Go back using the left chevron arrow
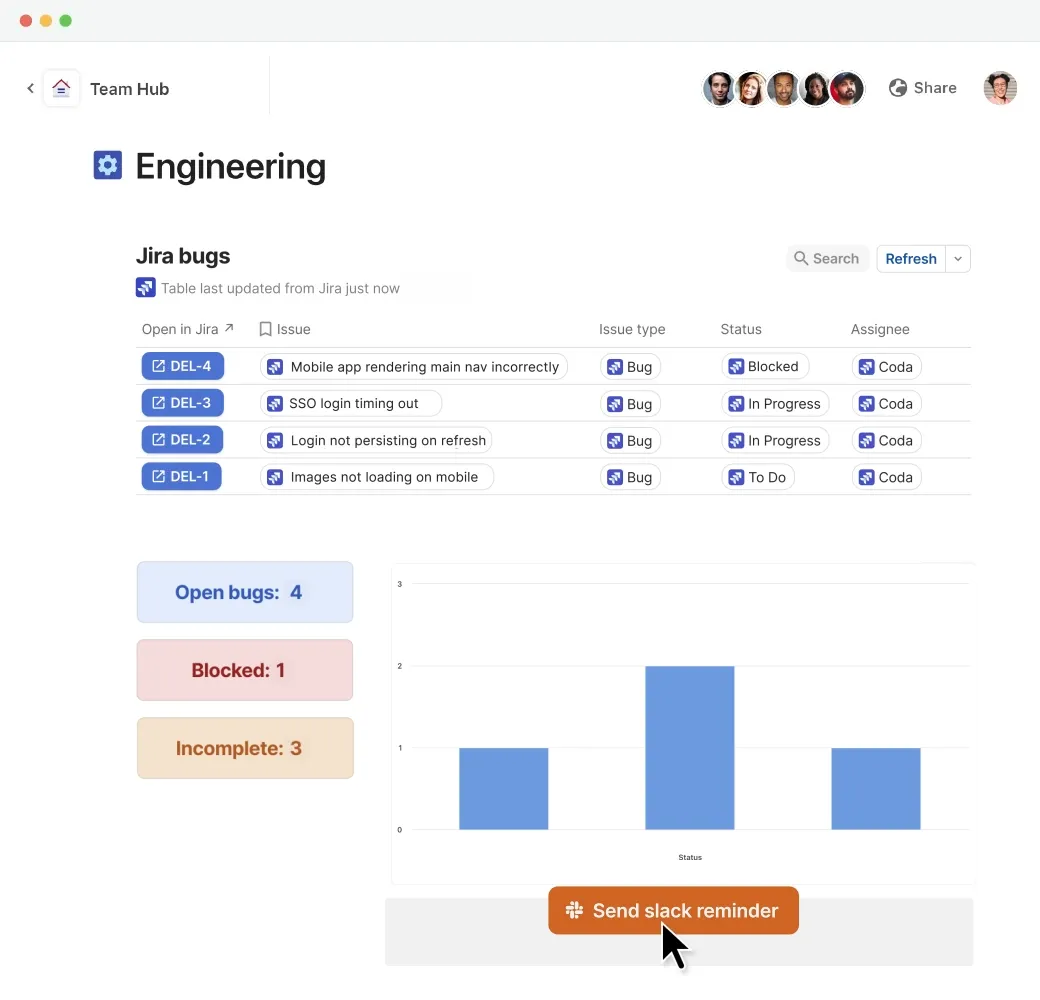 (x=31, y=88)
